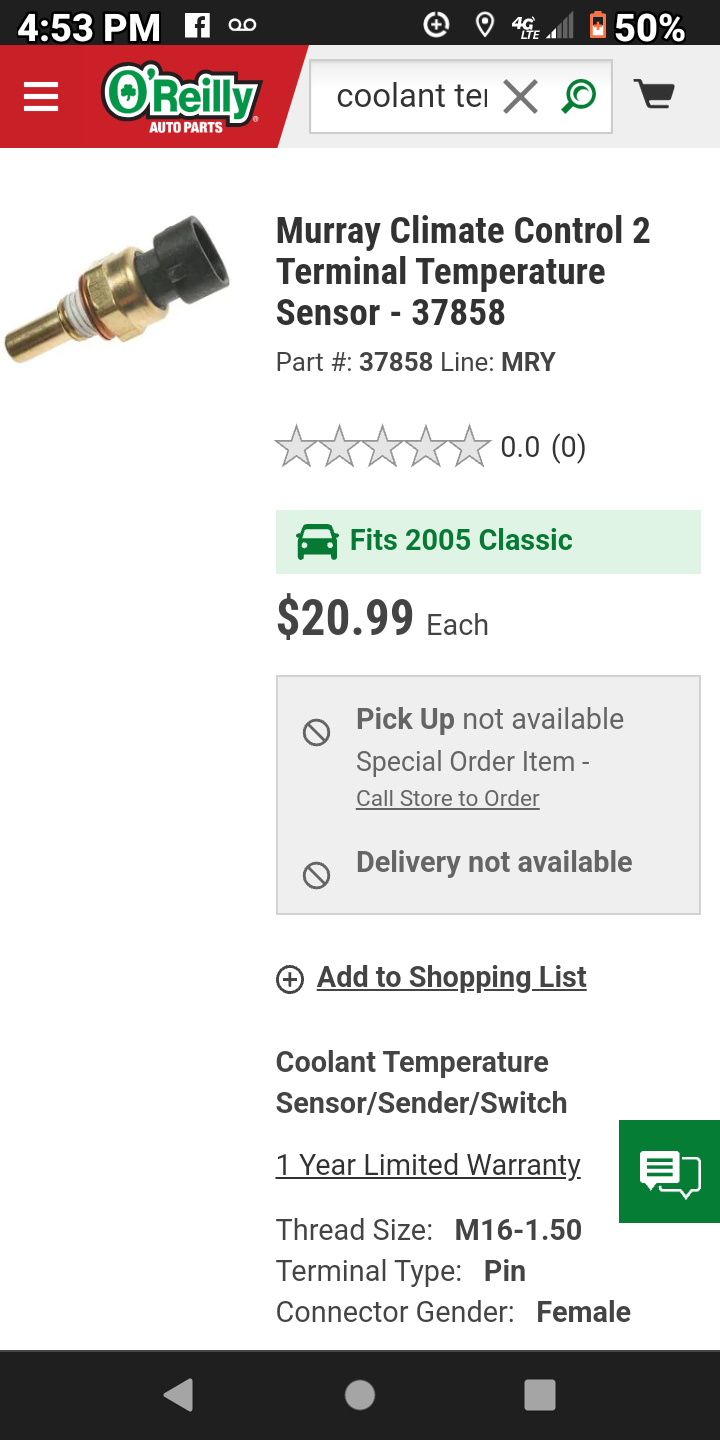The width and height of the screenshot is (720, 1440).
Task: Tap the green car fitment icon
Action: coord(317,541)
